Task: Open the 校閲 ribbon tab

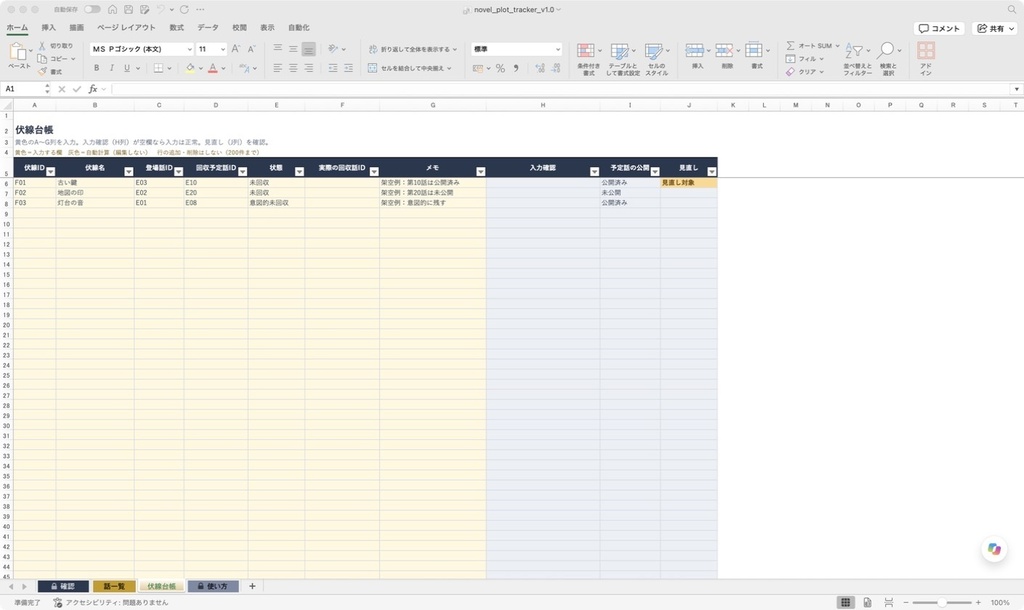Action: 240,27
